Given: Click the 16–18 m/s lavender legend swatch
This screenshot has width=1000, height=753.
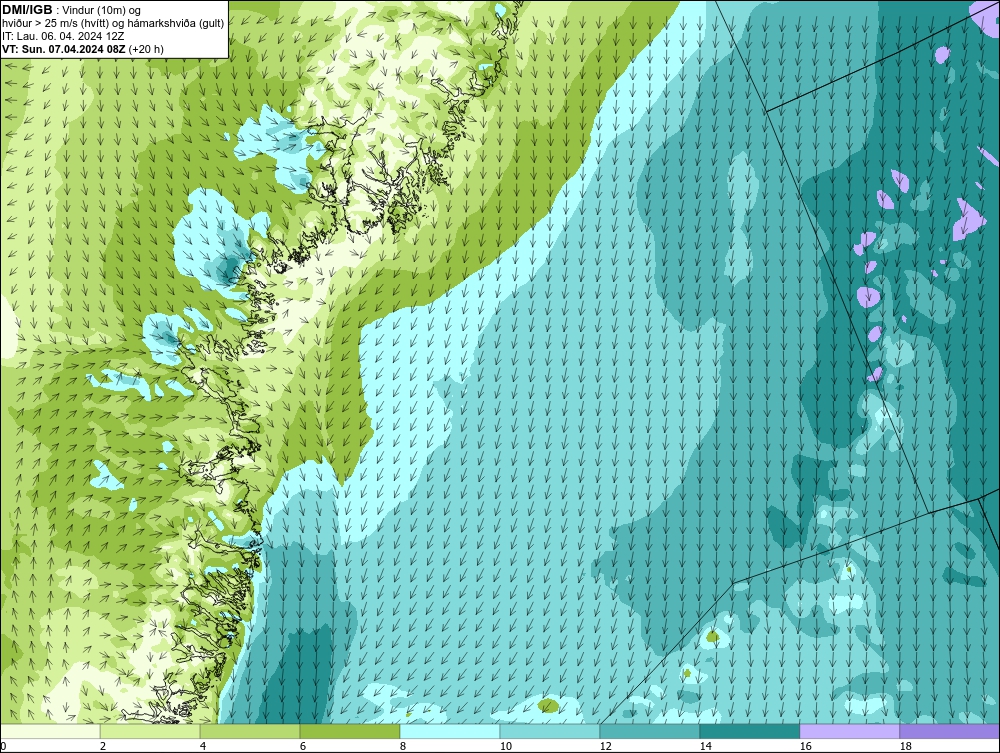Looking at the screenshot, I should pyautogui.click(x=849, y=731).
